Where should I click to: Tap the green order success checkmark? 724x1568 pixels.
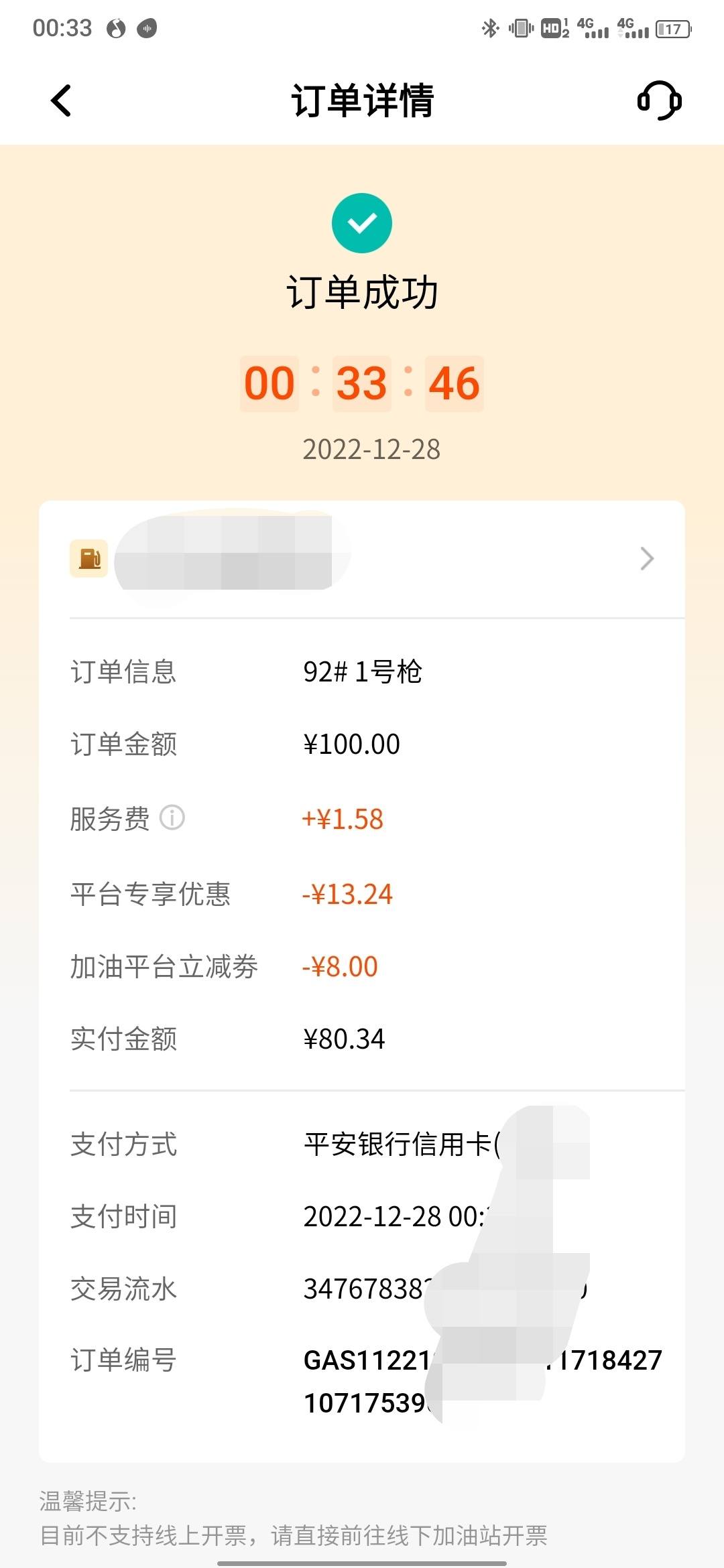[362, 223]
